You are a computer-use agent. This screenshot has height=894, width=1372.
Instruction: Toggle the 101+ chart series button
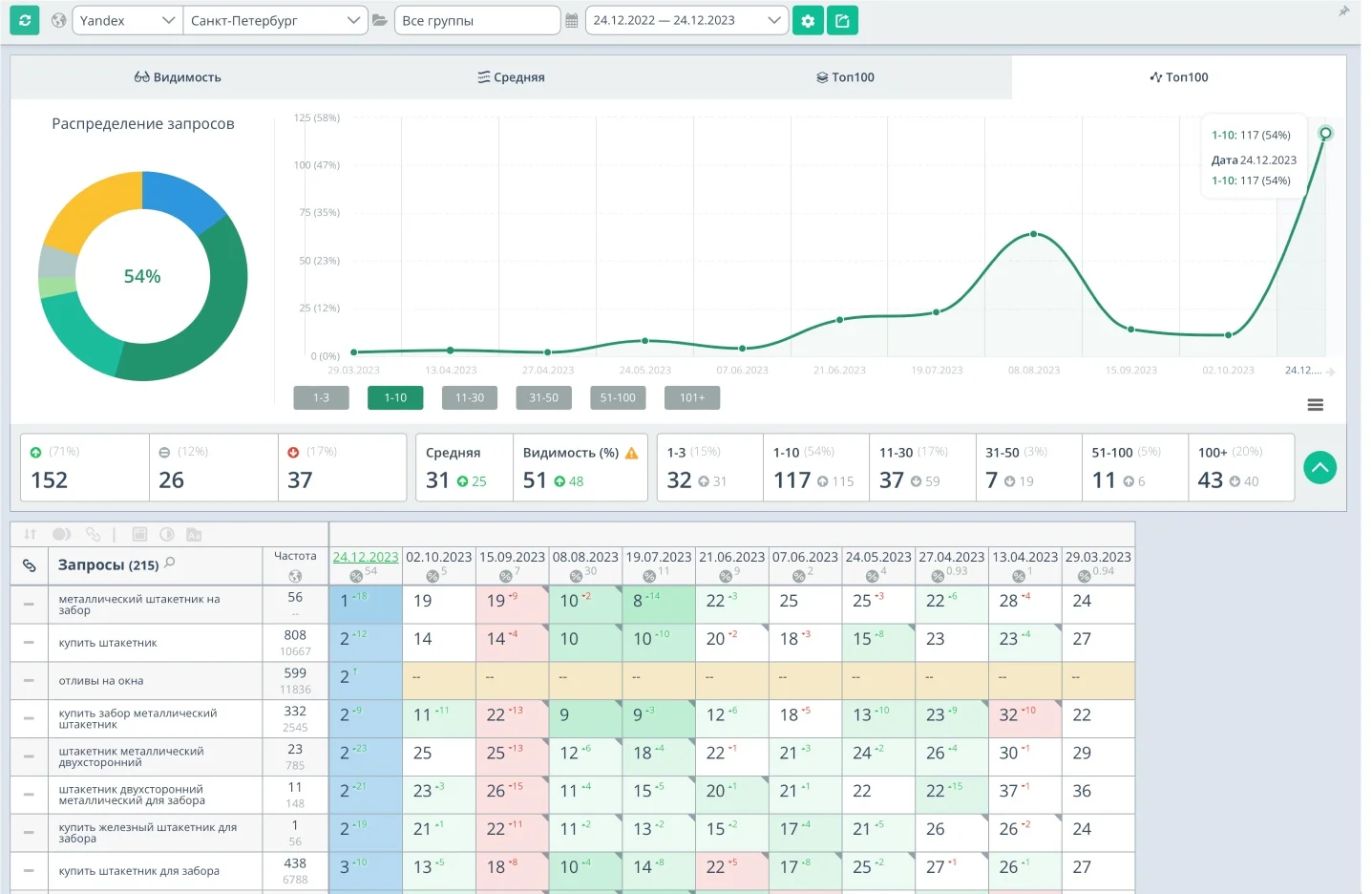[692, 397]
